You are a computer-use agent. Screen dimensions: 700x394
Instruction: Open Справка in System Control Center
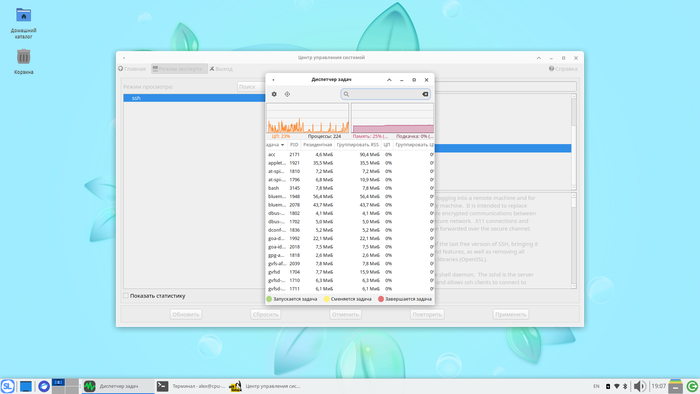[563, 69]
